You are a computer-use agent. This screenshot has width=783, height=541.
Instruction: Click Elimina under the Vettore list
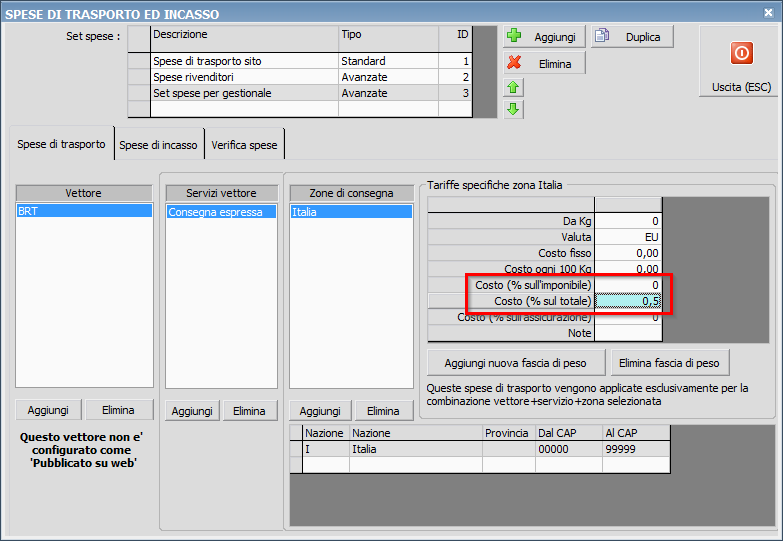118,410
